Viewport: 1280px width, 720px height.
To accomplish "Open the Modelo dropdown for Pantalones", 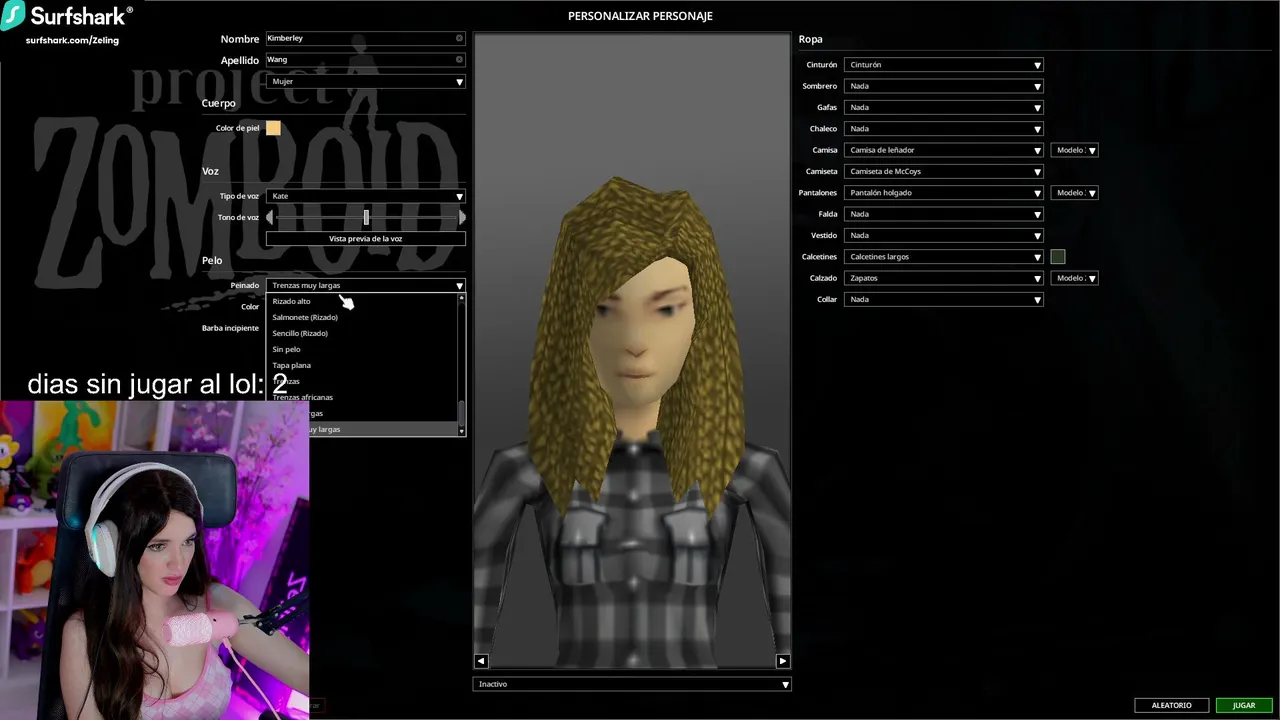I will pos(1075,193).
